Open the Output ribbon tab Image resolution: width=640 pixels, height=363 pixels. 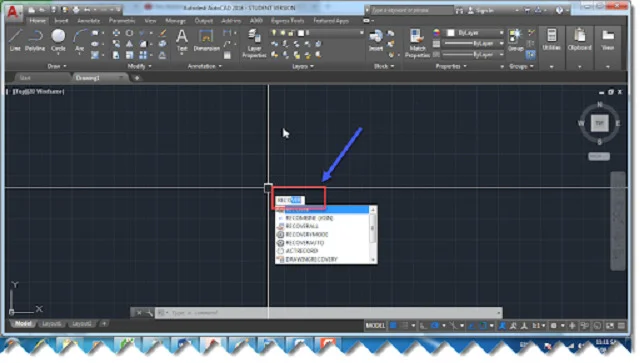[203, 20]
